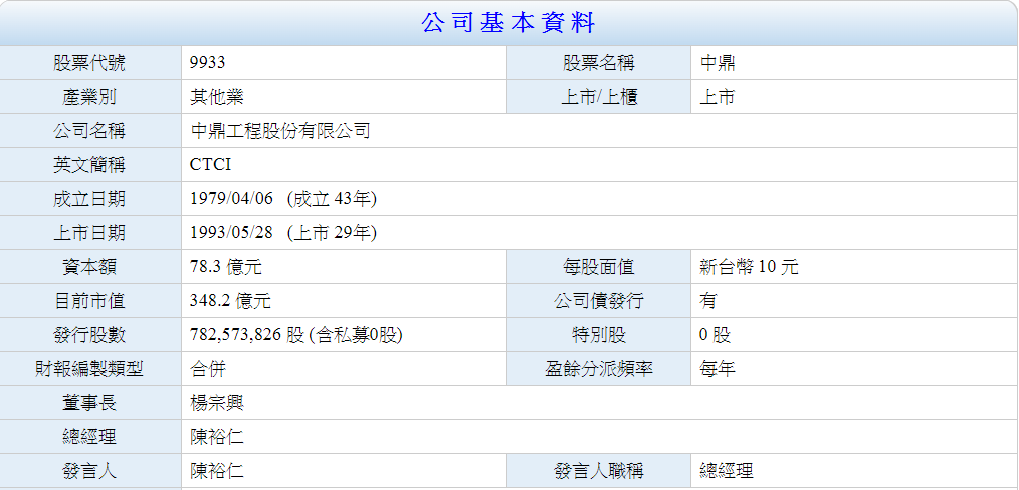
Task: Click the 發言人職稱 label cell
Action: click(x=598, y=471)
